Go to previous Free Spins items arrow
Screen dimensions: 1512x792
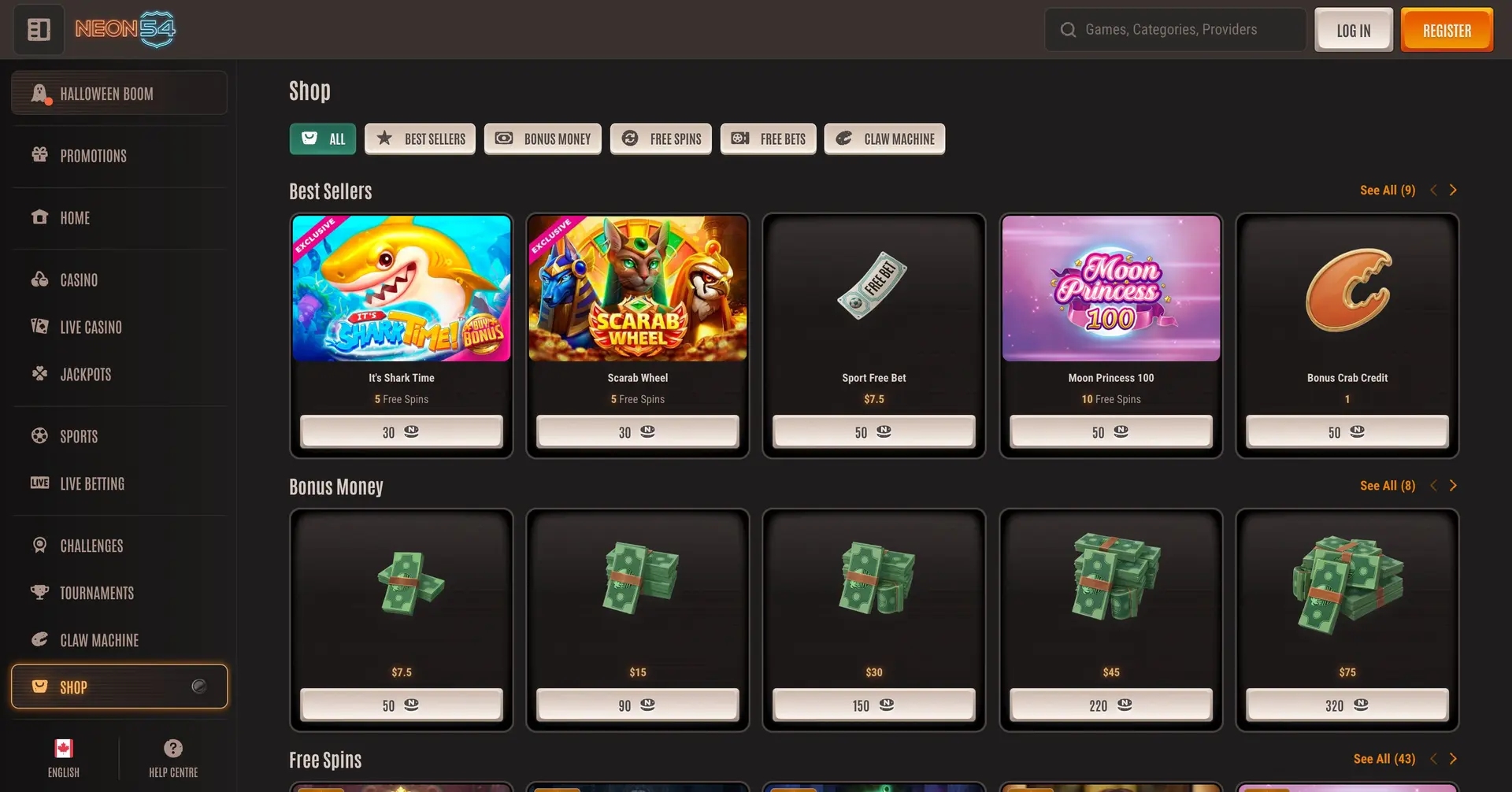[x=1433, y=759]
